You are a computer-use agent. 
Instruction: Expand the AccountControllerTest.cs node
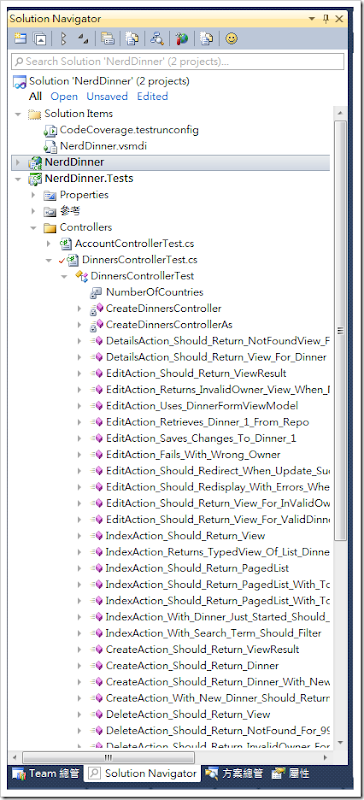(x=48, y=244)
